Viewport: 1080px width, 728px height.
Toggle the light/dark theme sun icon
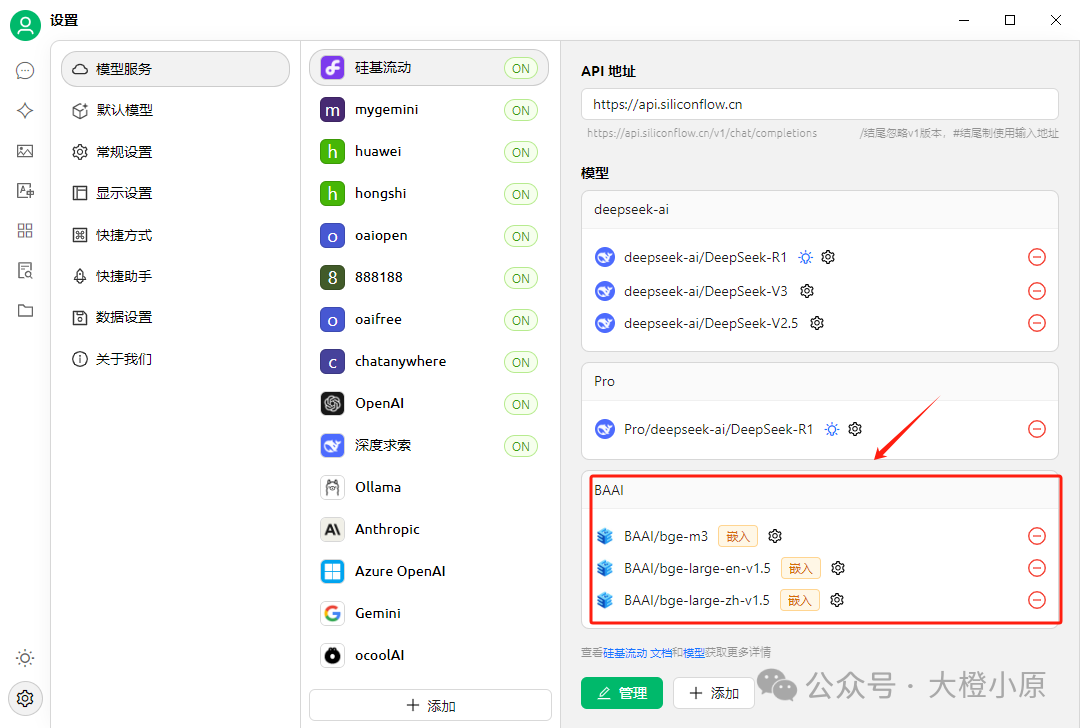point(25,658)
